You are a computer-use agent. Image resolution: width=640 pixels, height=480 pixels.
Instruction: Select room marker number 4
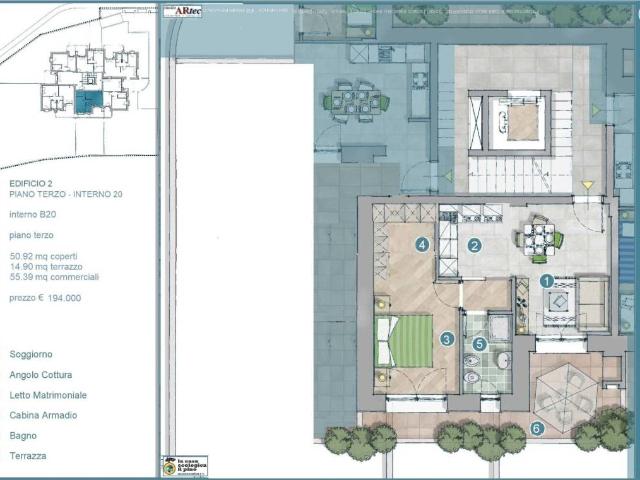(422, 244)
